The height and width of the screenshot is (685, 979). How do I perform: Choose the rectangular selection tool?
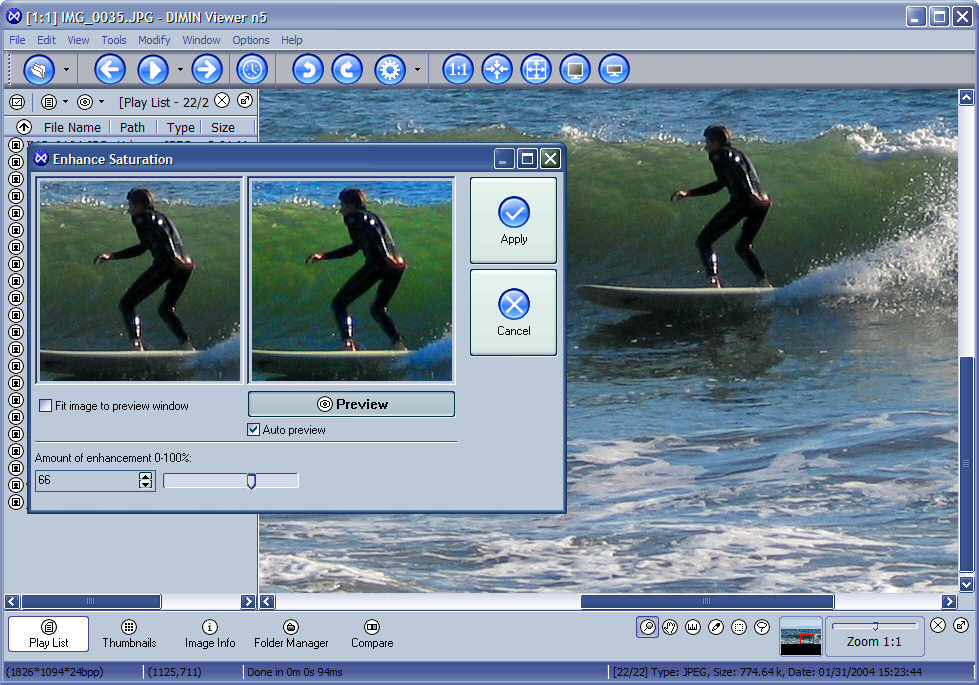click(739, 627)
